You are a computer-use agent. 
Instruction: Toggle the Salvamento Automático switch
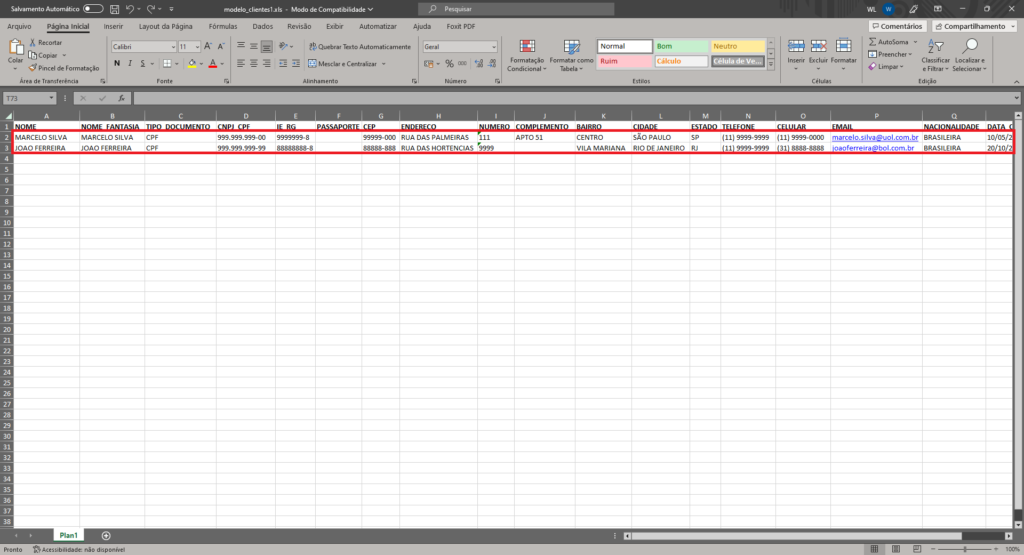click(94, 9)
